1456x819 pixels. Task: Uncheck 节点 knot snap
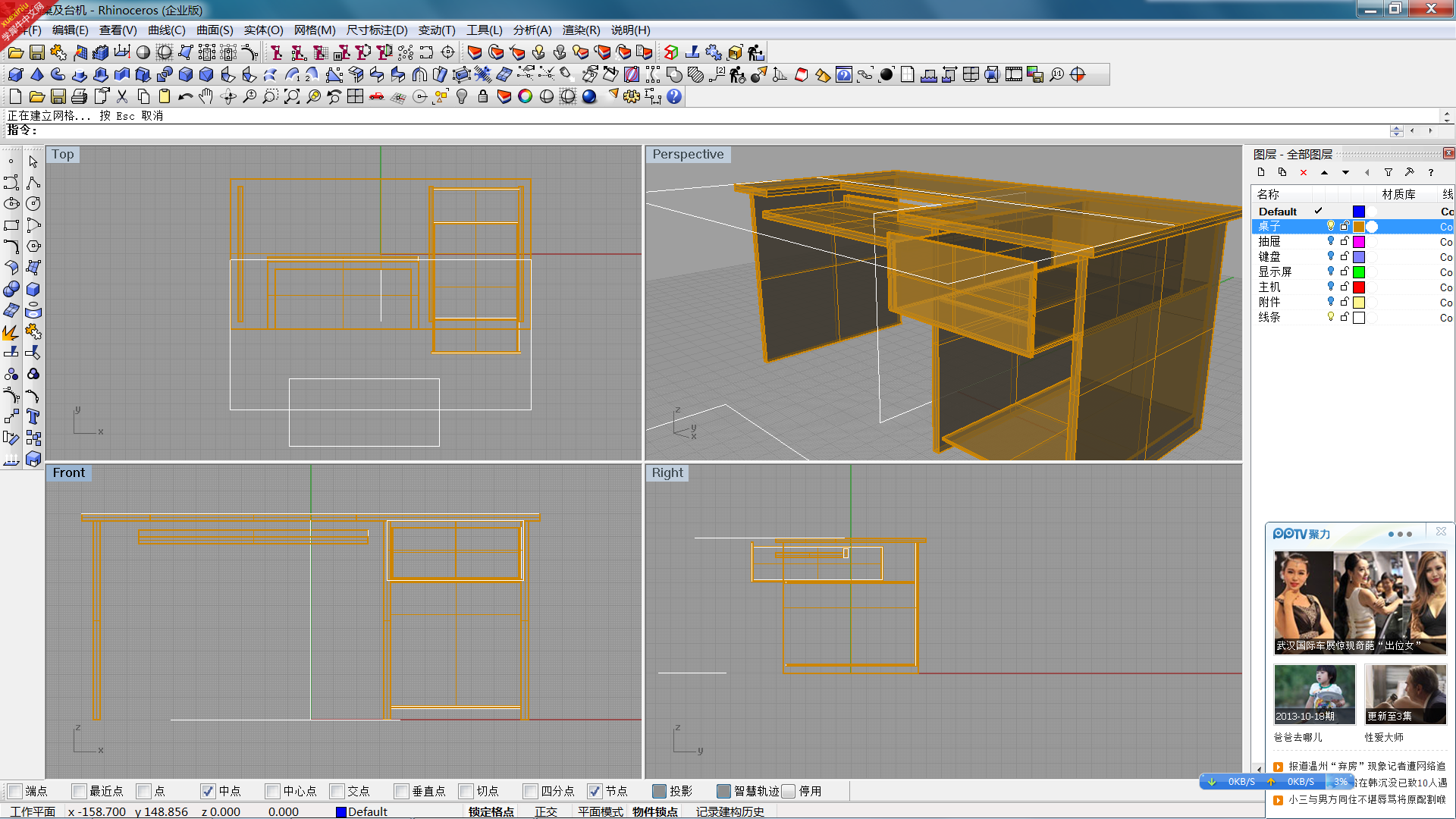click(x=595, y=791)
